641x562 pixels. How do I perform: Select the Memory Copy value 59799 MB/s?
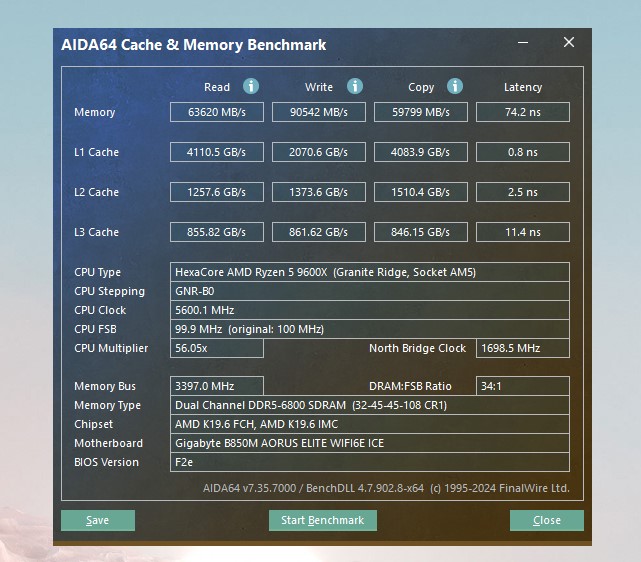click(x=421, y=112)
